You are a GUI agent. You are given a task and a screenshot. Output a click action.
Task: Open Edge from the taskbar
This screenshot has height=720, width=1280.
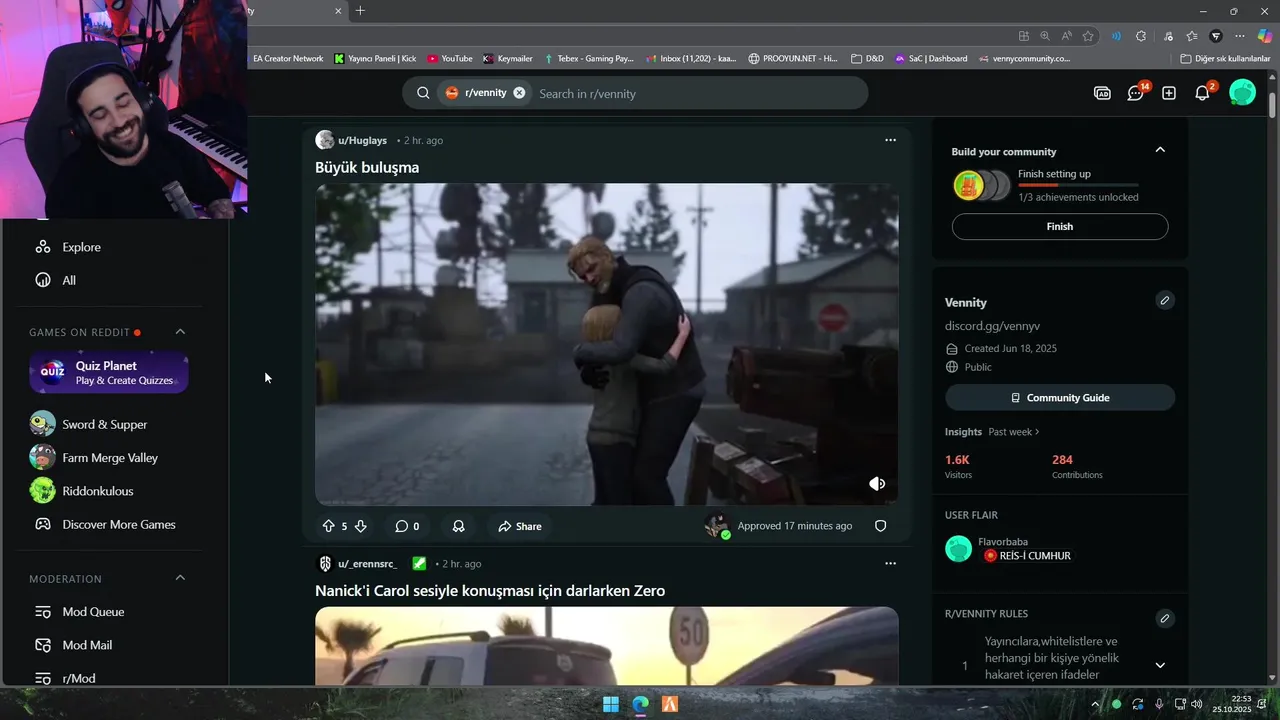point(640,704)
